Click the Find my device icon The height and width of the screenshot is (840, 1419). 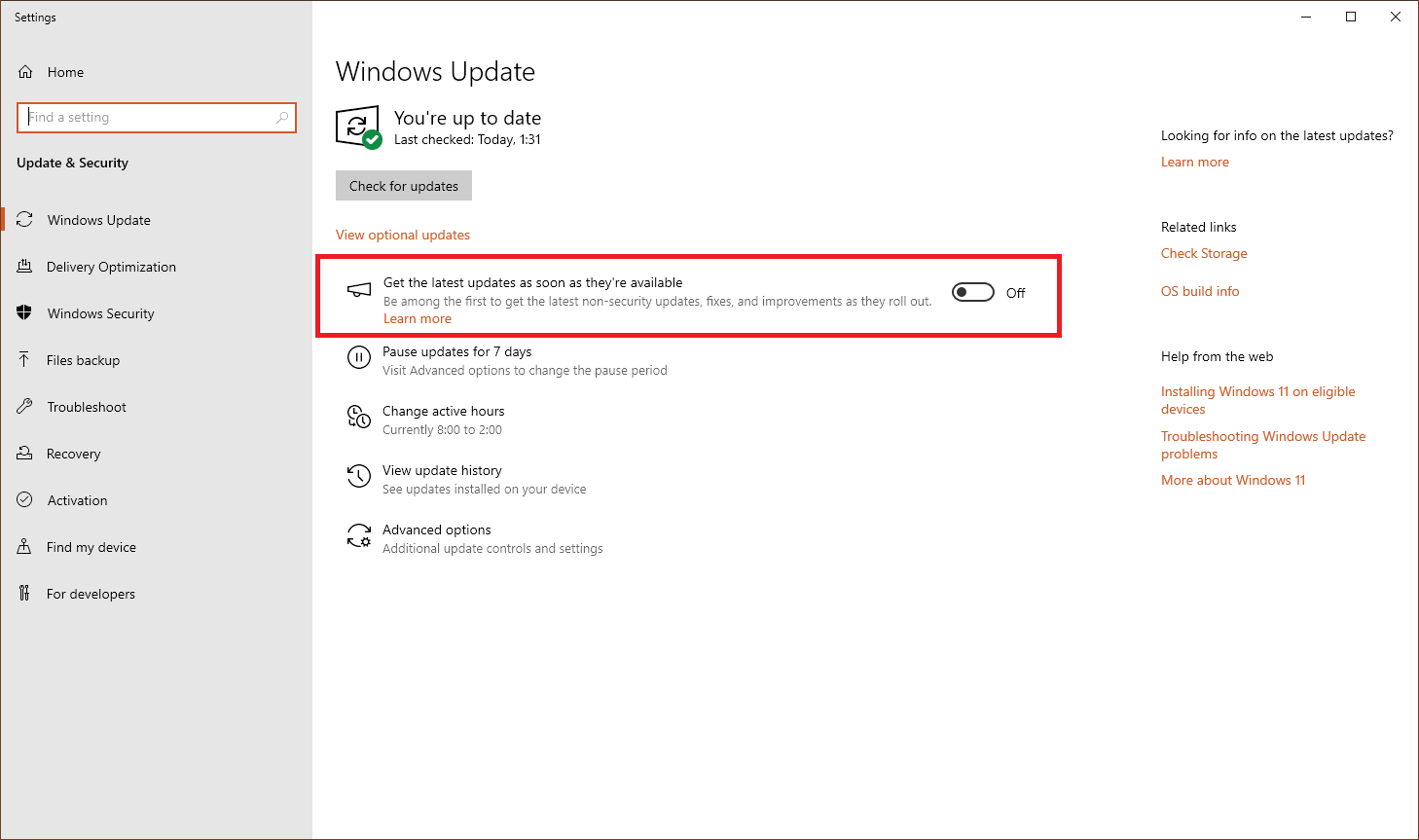25,547
